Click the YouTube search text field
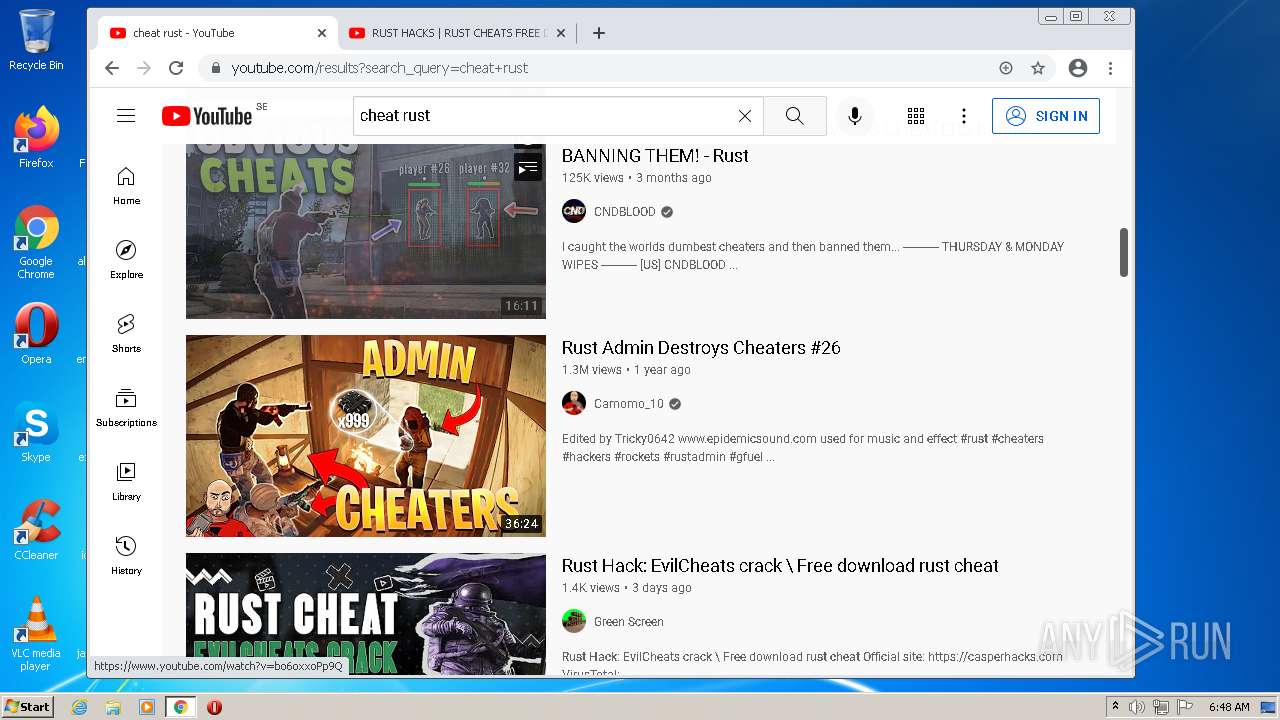This screenshot has width=1280, height=720. click(545, 116)
